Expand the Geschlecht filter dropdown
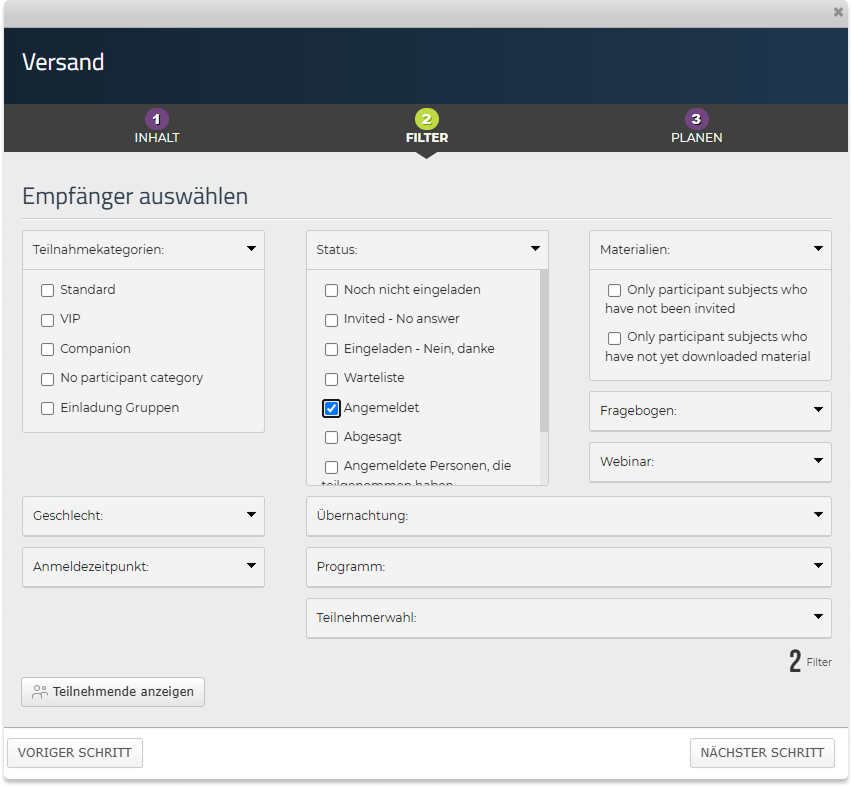 point(251,516)
